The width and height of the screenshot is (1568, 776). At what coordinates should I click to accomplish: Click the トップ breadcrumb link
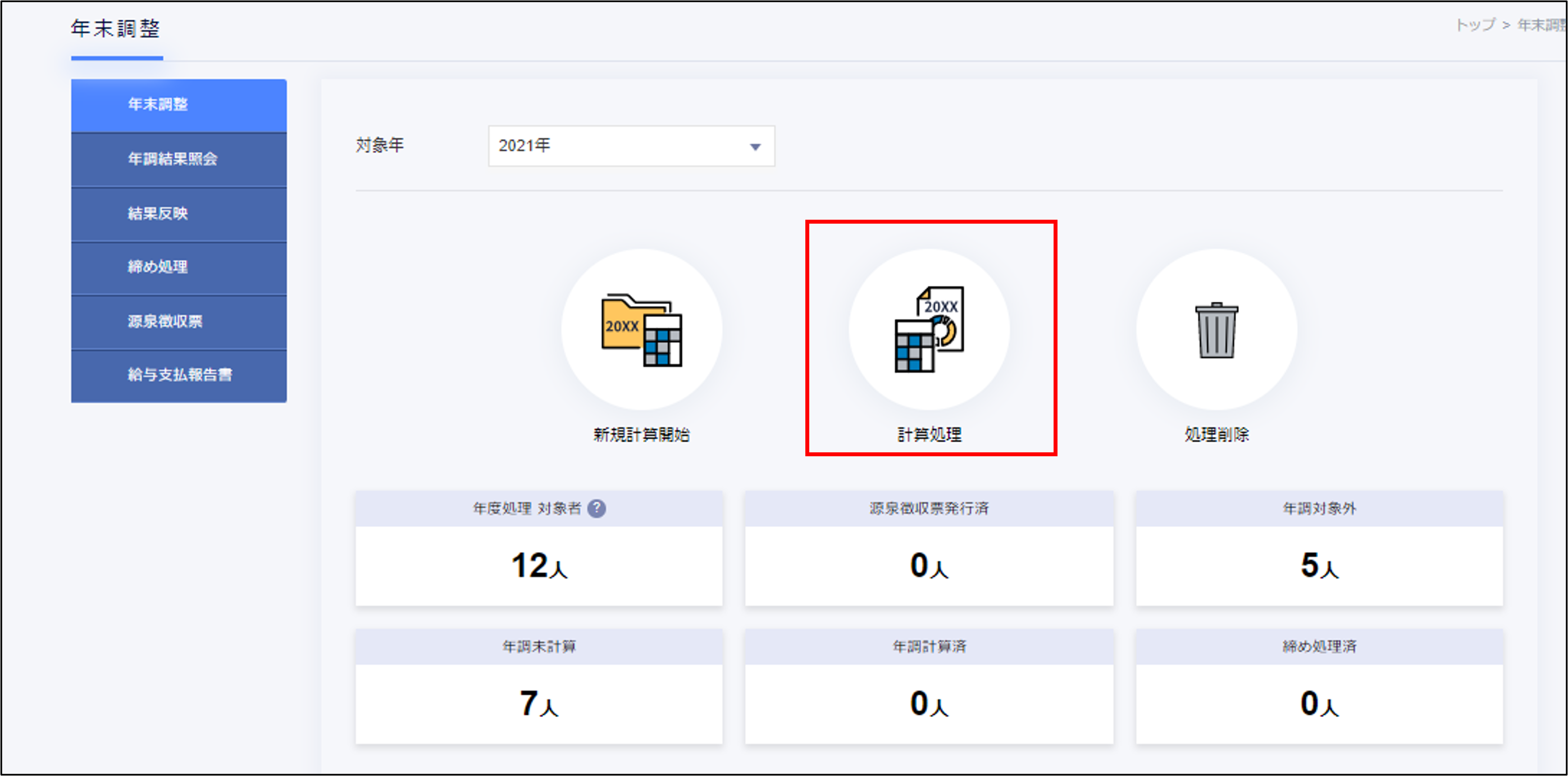click(1475, 25)
